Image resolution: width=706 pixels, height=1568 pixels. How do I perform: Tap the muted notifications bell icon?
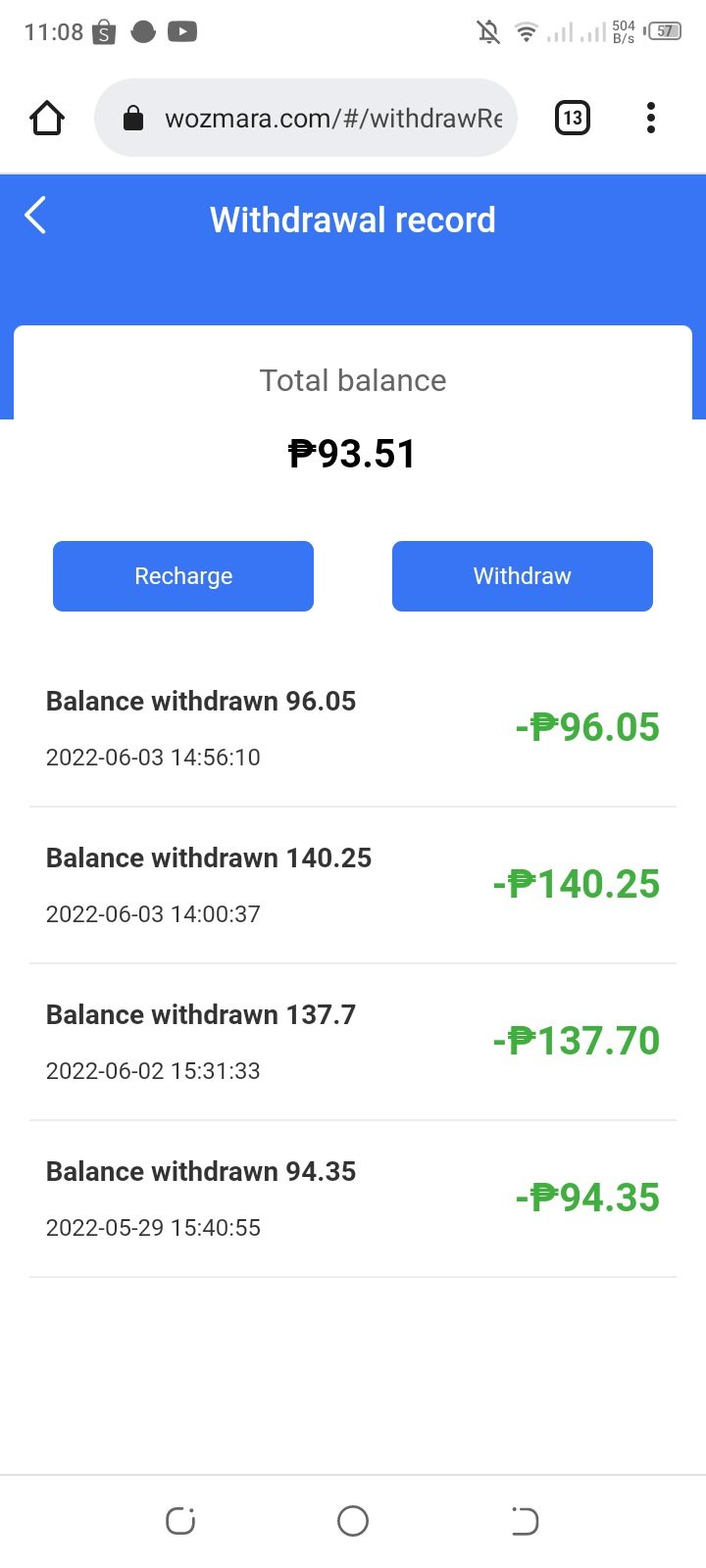pos(488,32)
